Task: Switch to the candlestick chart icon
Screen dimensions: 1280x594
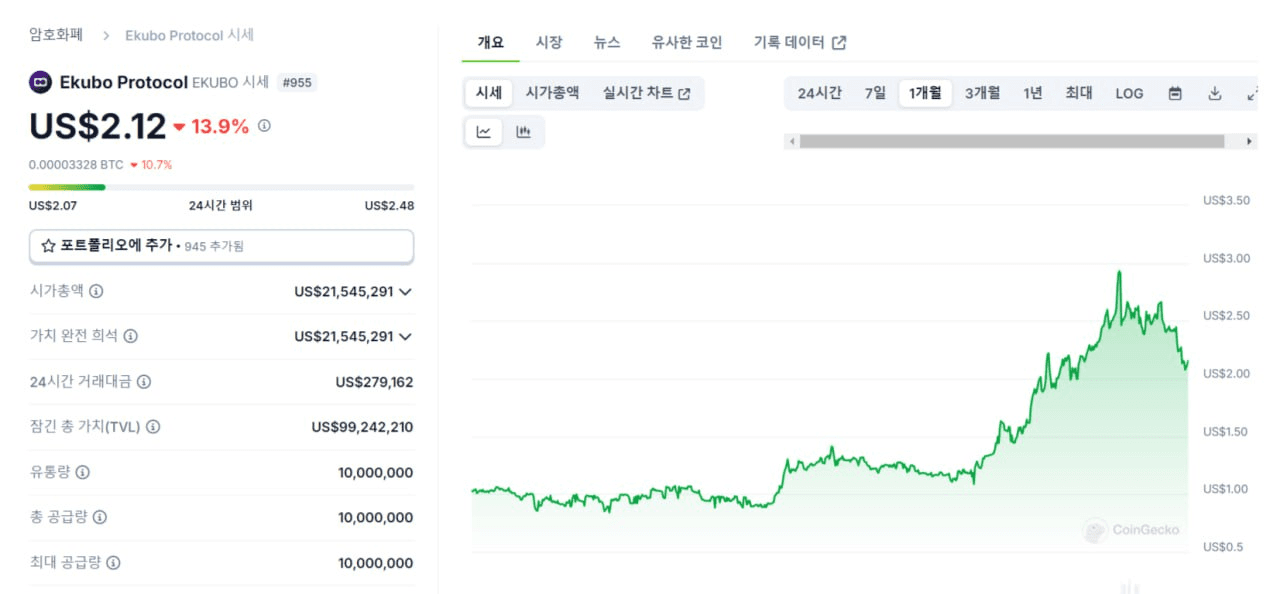Action: click(x=523, y=132)
